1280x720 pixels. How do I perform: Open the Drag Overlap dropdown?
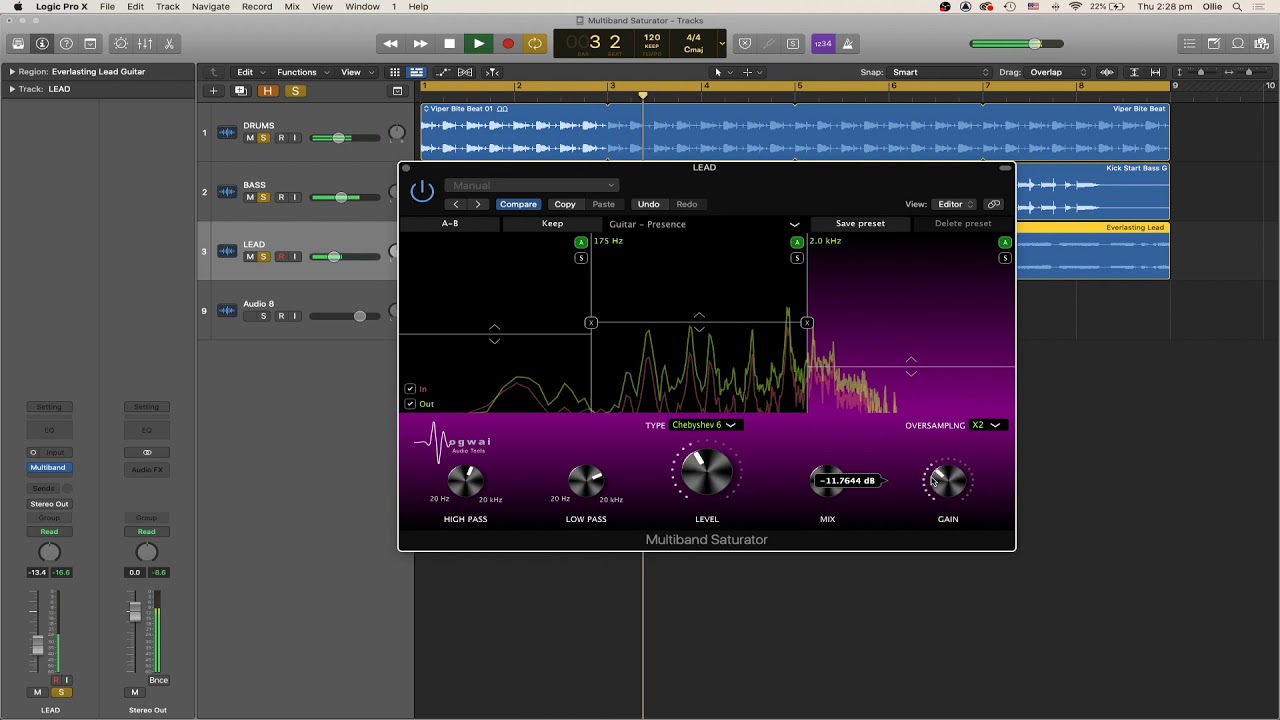click(x=1059, y=72)
